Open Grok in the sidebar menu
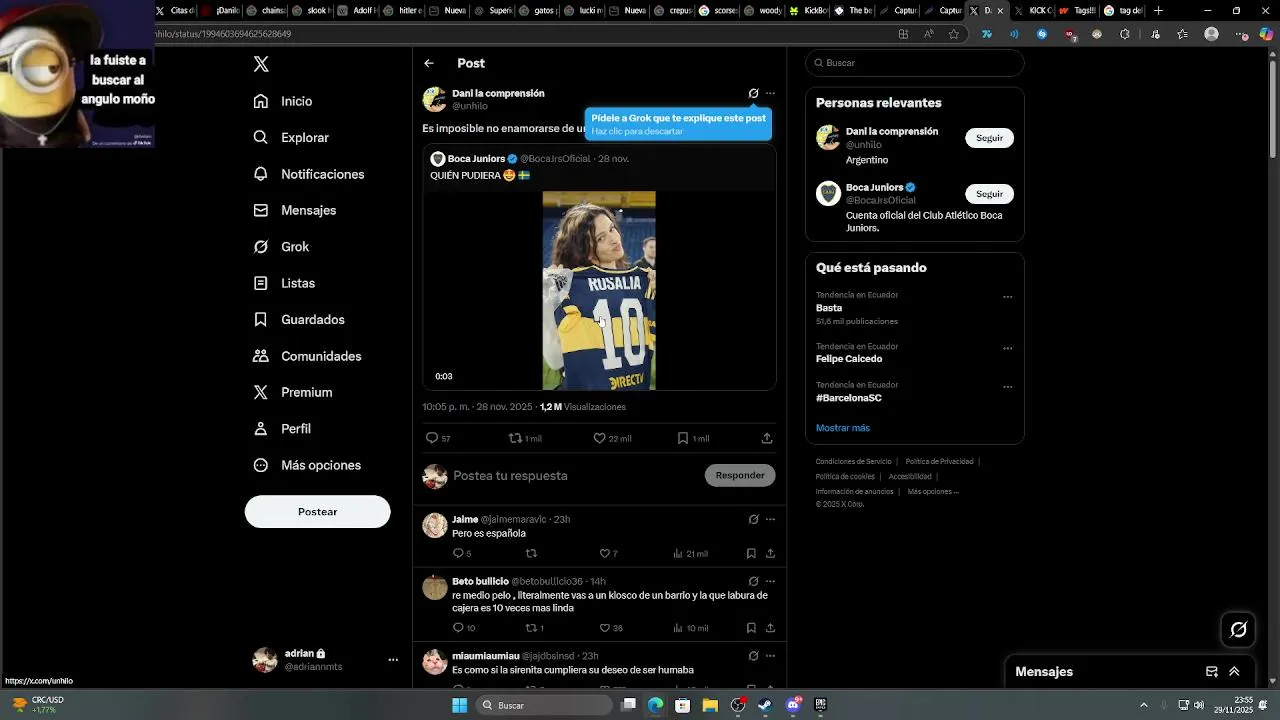This screenshot has height=720, width=1280. 281,247
